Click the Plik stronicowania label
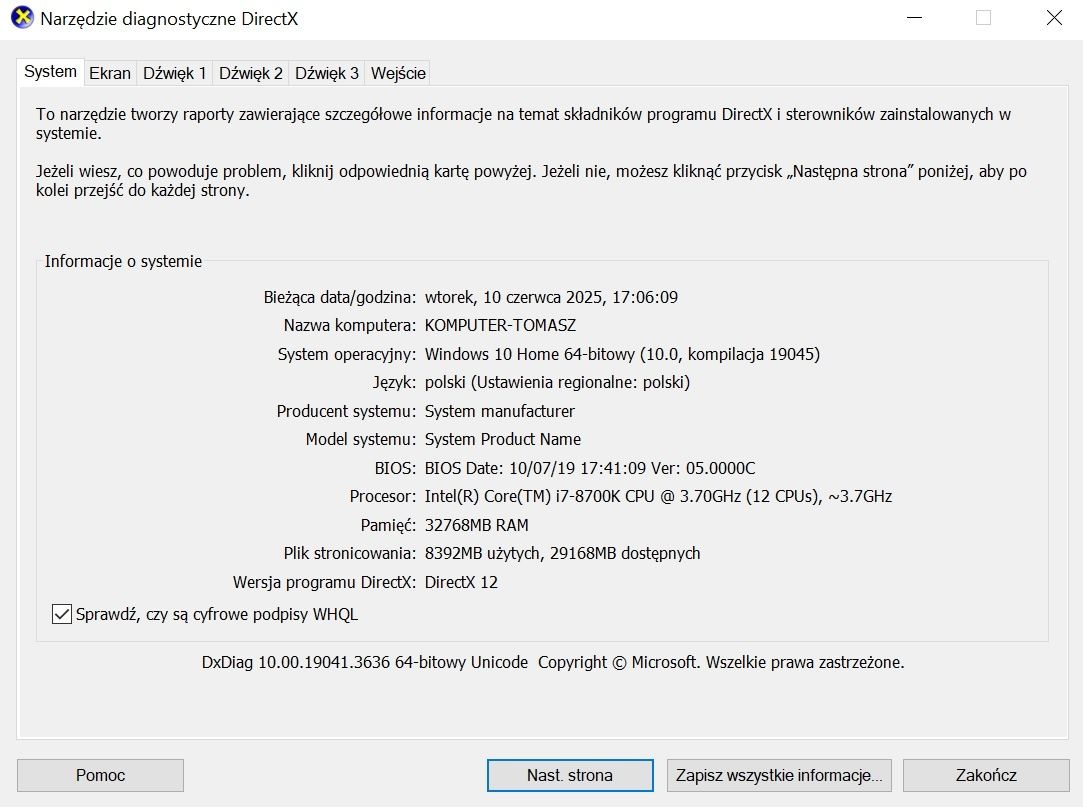This screenshot has width=1083, height=807. [349, 554]
